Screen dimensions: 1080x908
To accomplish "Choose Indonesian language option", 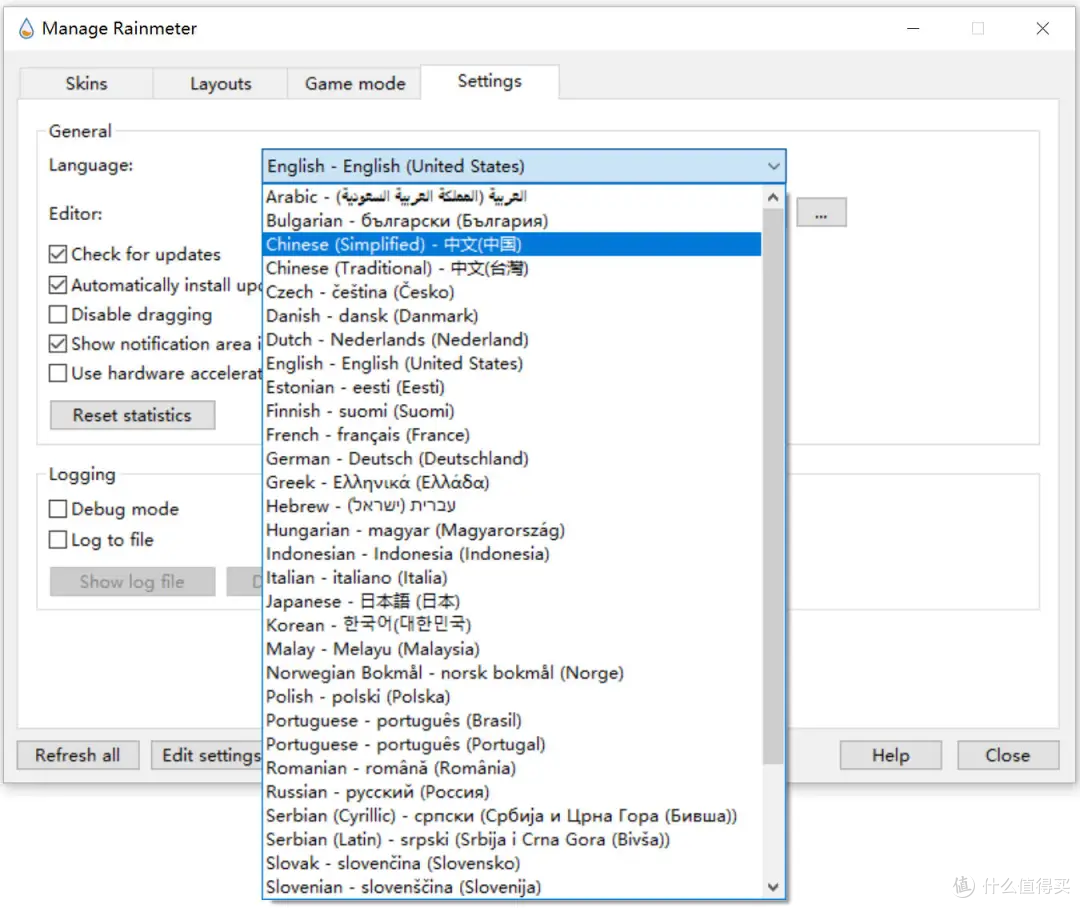I will (x=512, y=554).
